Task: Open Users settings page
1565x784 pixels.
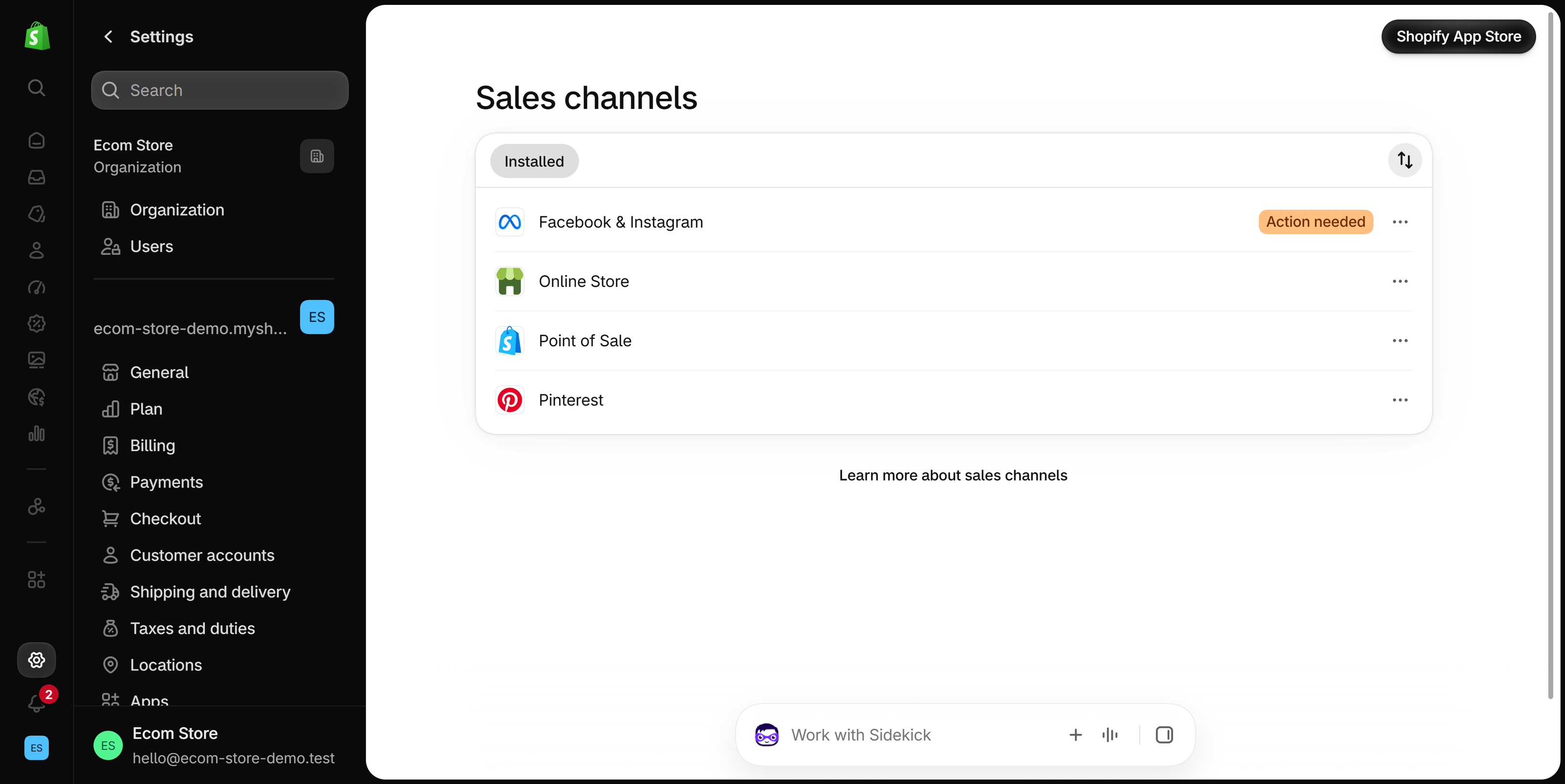Action: tap(213, 246)
